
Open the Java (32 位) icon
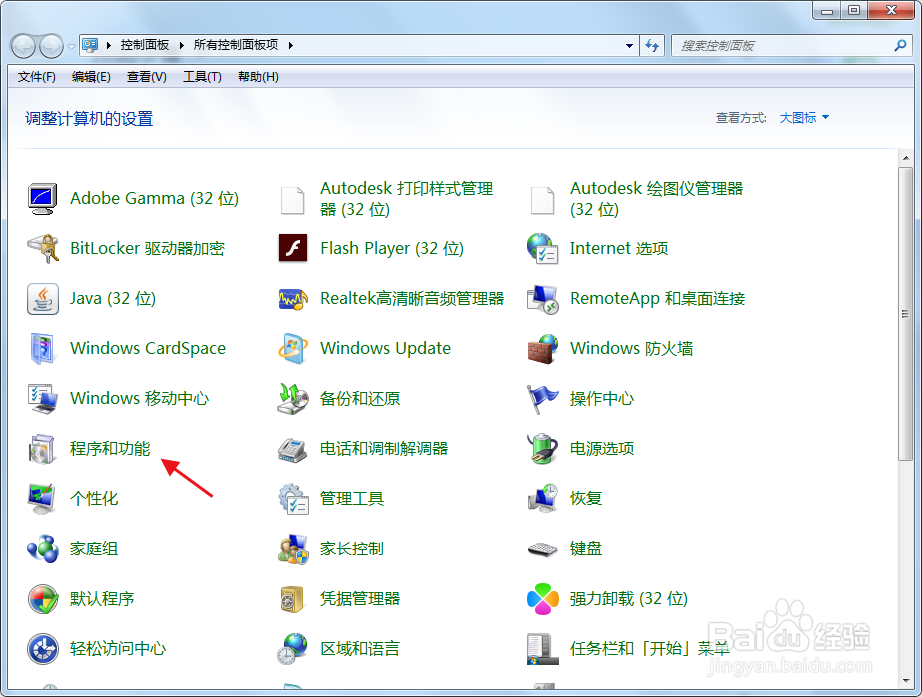(x=42, y=299)
